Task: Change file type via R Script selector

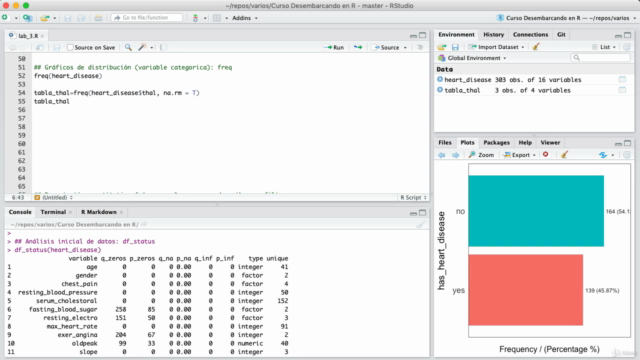Action: 413,198
